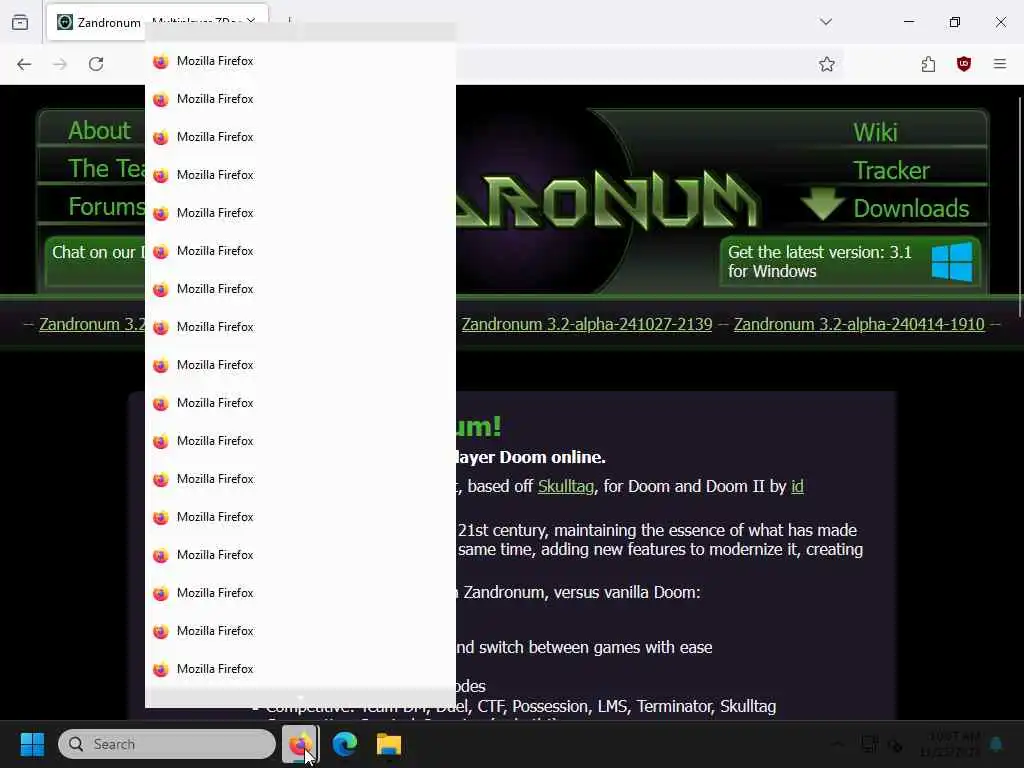Follow the id hyperlink
Screen dimensions: 1024x768
[x=797, y=487]
